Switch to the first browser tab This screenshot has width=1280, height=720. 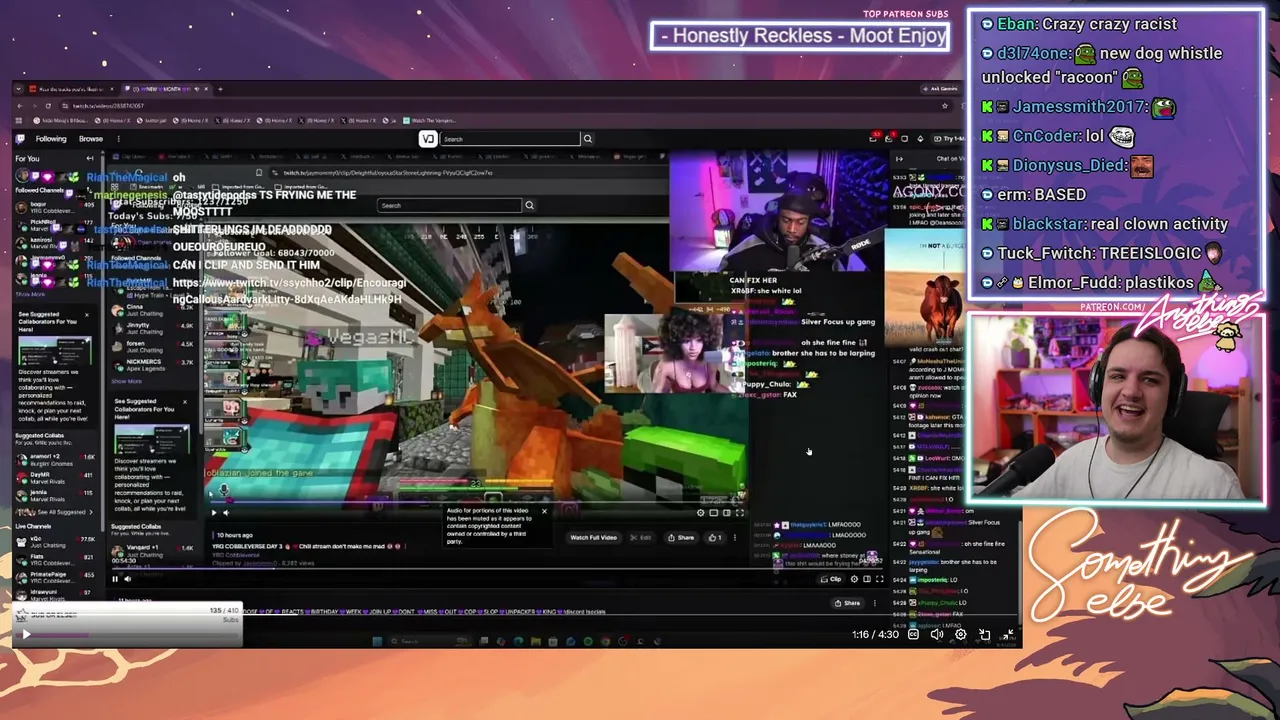click(x=71, y=89)
